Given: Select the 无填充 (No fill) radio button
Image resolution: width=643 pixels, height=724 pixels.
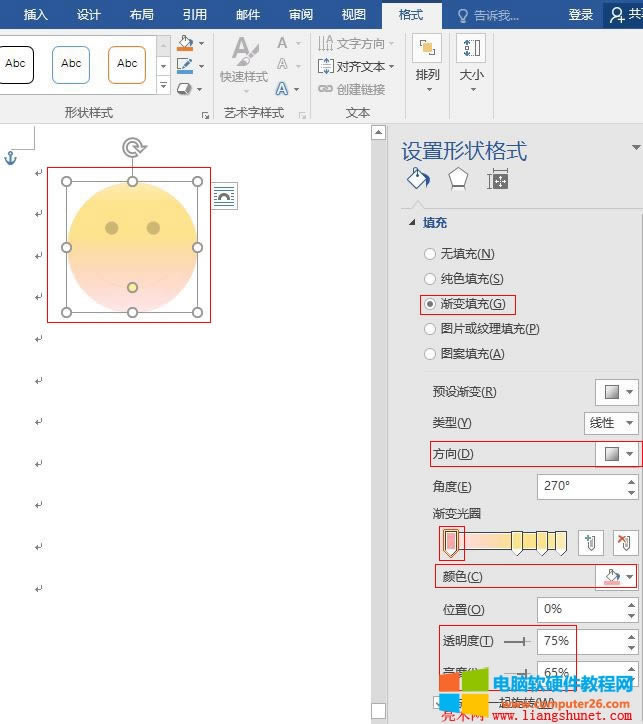Looking at the screenshot, I should pos(431,254).
